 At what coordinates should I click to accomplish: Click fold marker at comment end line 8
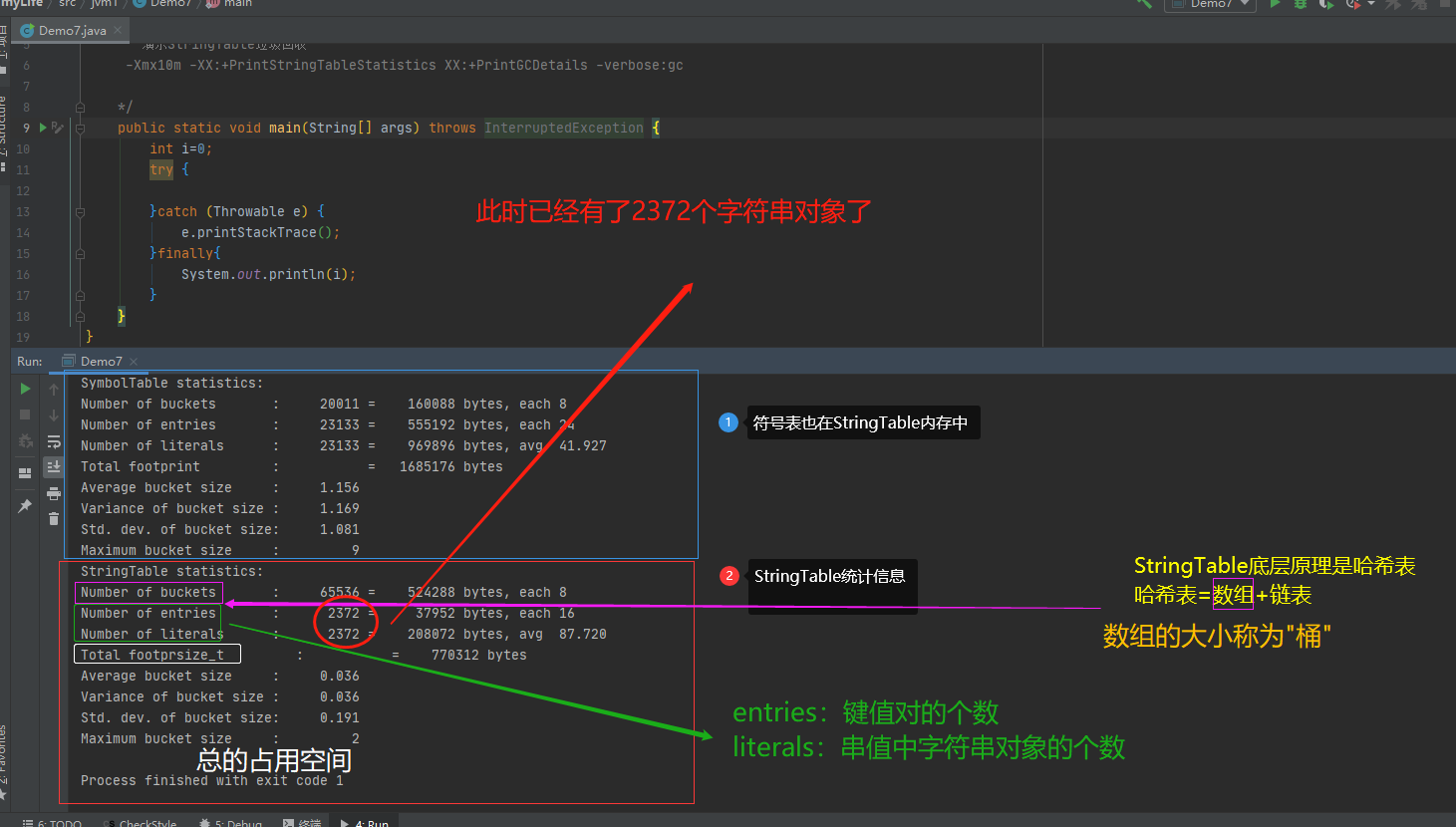point(80,107)
